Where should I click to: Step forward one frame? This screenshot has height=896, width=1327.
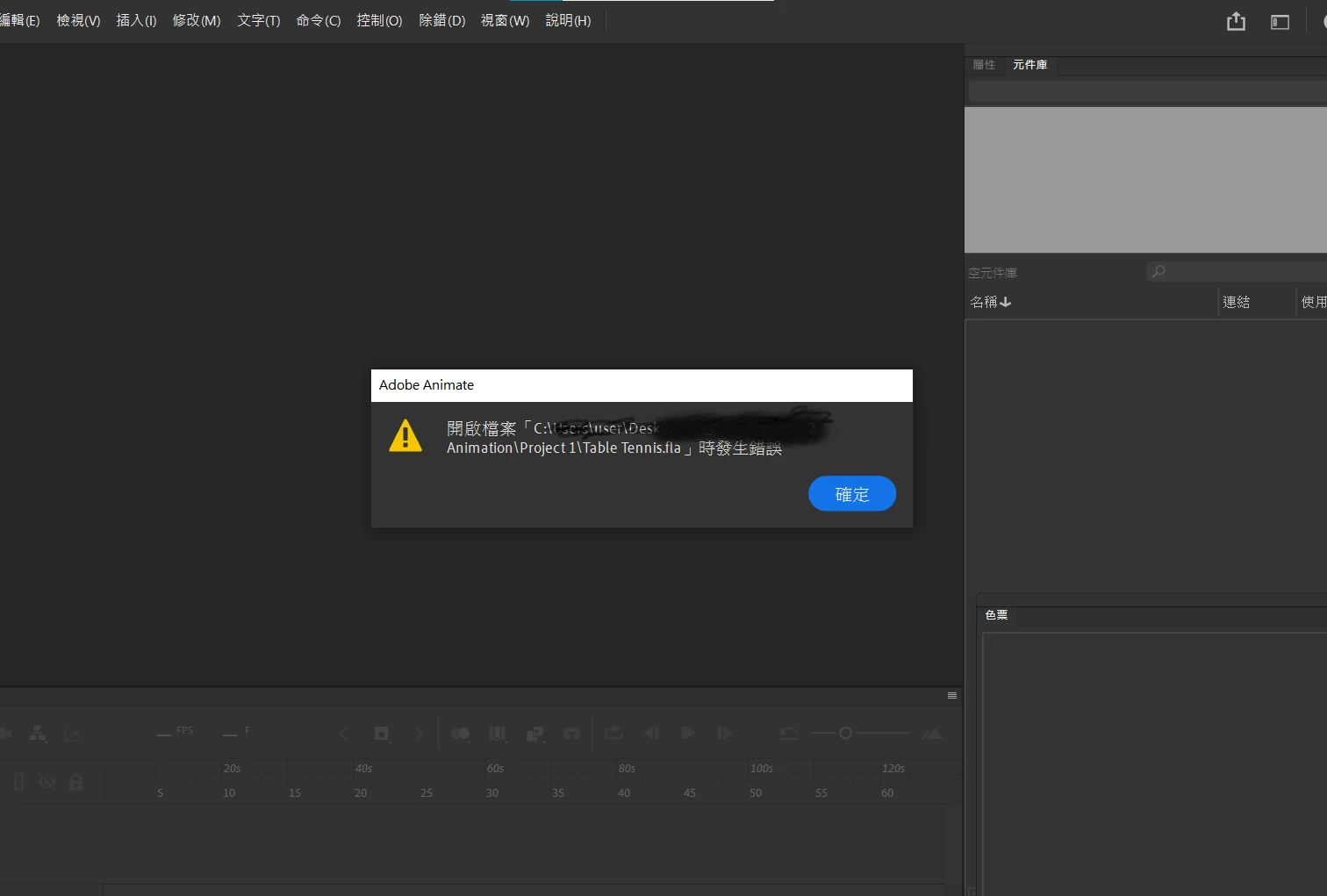[x=724, y=733]
